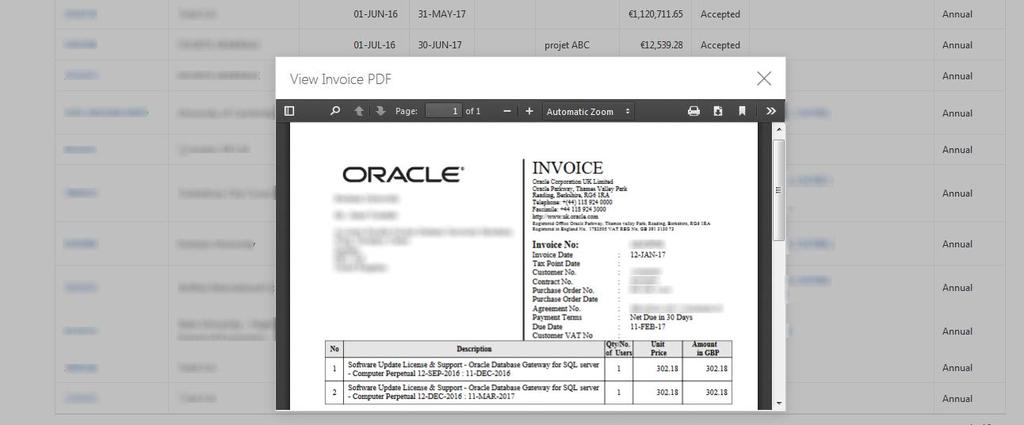Click the PDF scrollbar down arrow
The image size is (1024, 425).
click(x=778, y=403)
